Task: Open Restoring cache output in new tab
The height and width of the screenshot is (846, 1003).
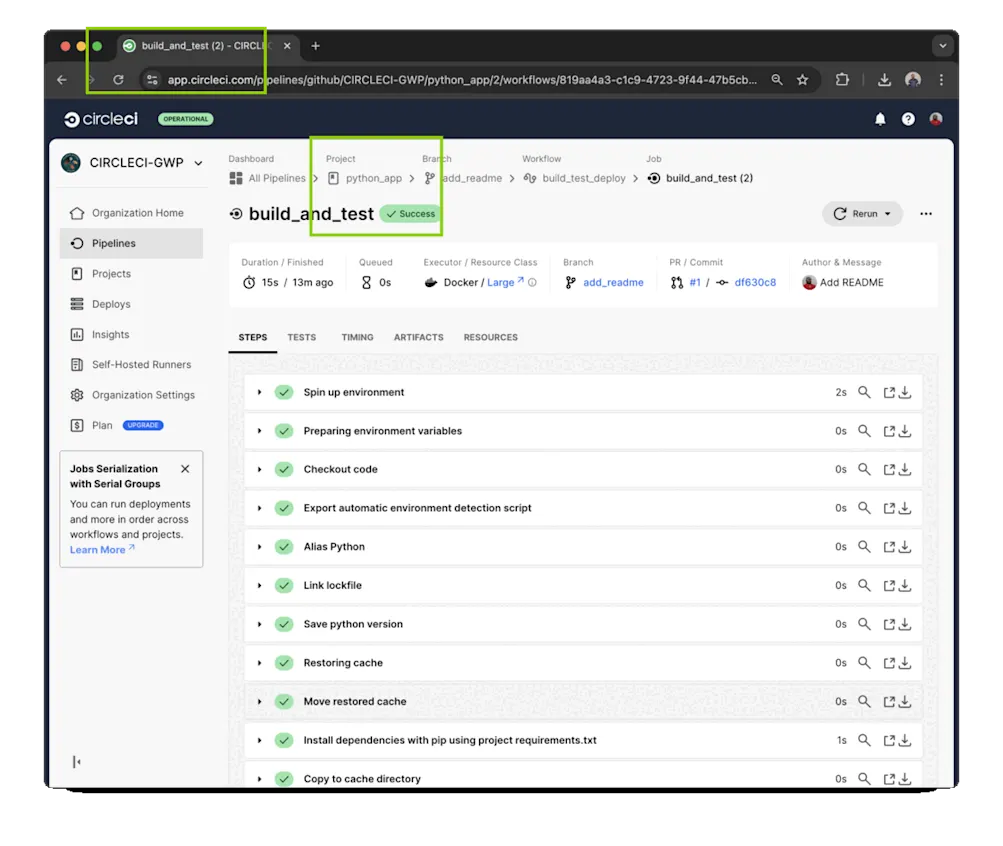Action: 888,663
